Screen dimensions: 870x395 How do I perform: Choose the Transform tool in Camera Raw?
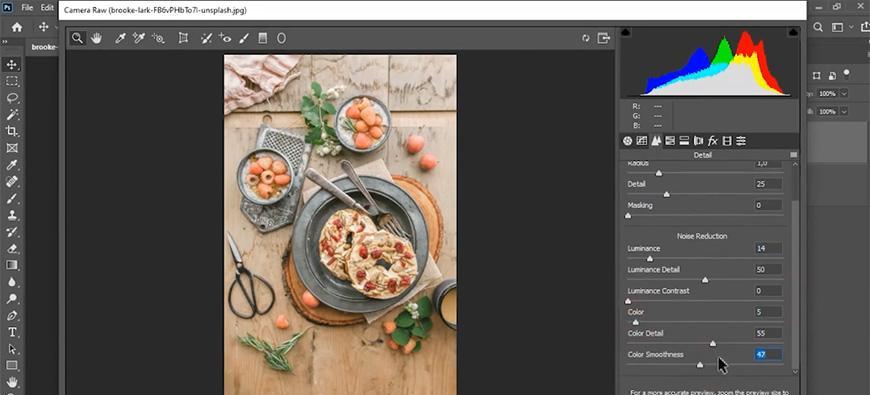click(183, 38)
